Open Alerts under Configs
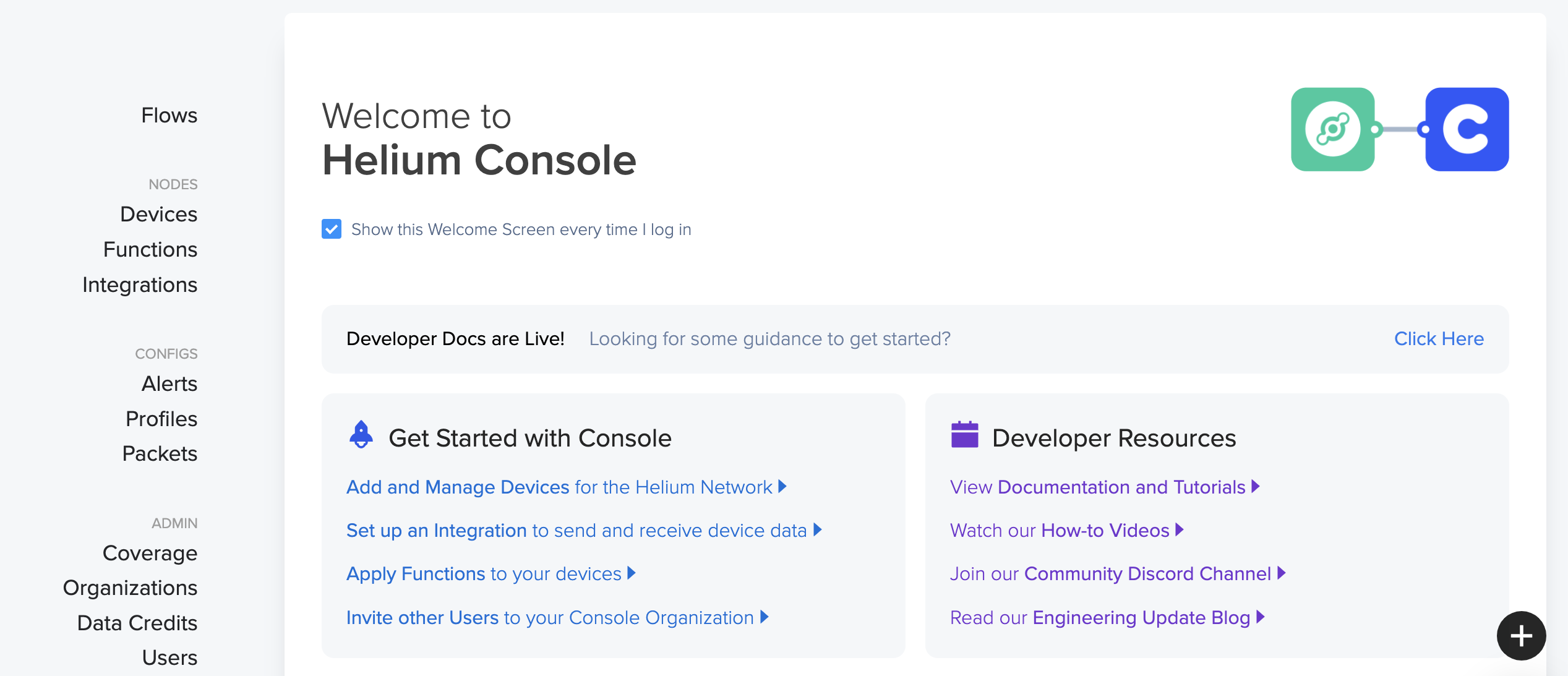Screen dimensions: 1568x676 (x=169, y=383)
